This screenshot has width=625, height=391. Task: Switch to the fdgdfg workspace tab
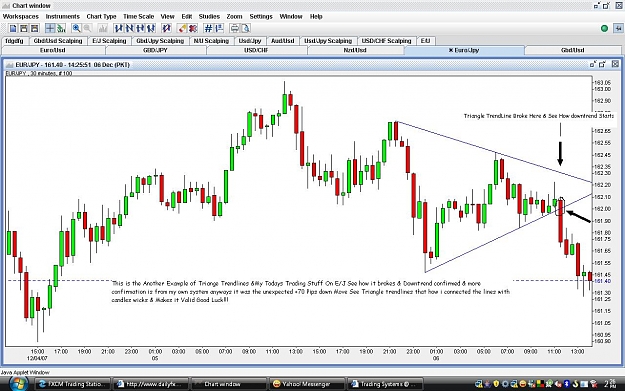[x=14, y=41]
